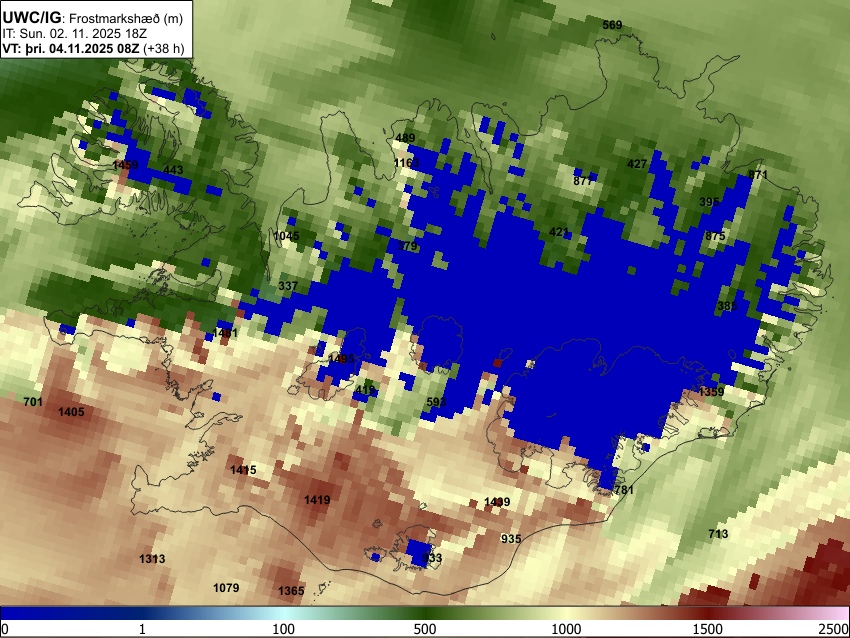This screenshot has height=638, width=850.
Task: Click the map value 593
Action: pyautogui.click(x=436, y=402)
